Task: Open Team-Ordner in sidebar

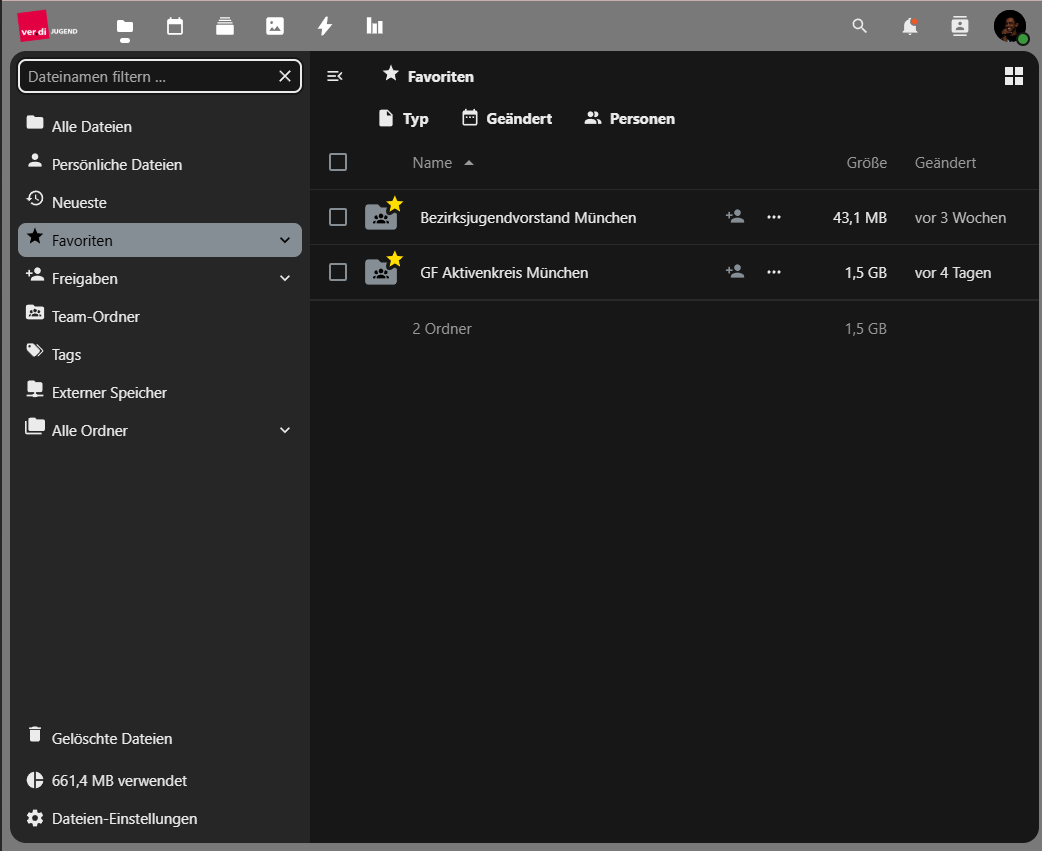Action: click(x=159, y=316)
